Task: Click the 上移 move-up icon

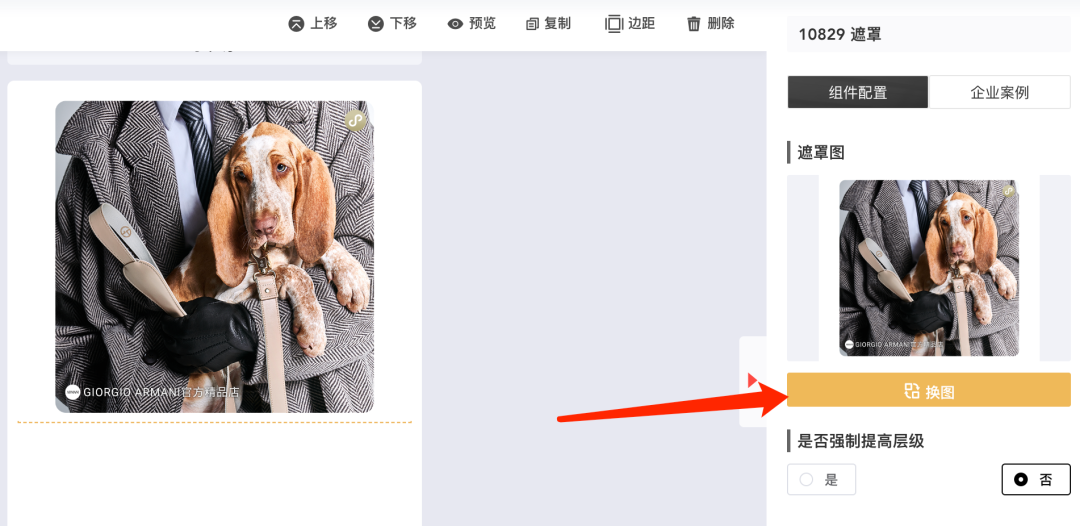Action: (x=296, y=24)
